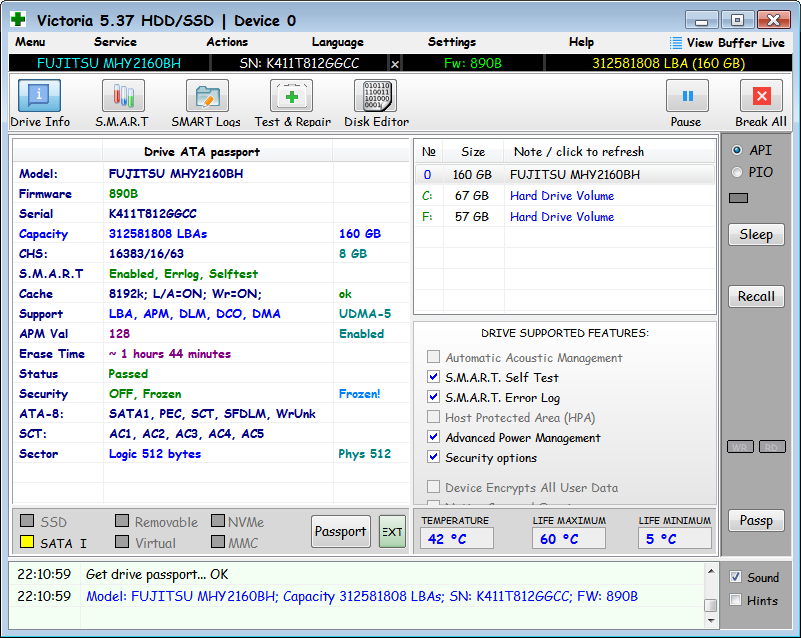This screenshot has height=638, width=801.
Task: Click the grey indicator under PIO
Action: (738, 198)
